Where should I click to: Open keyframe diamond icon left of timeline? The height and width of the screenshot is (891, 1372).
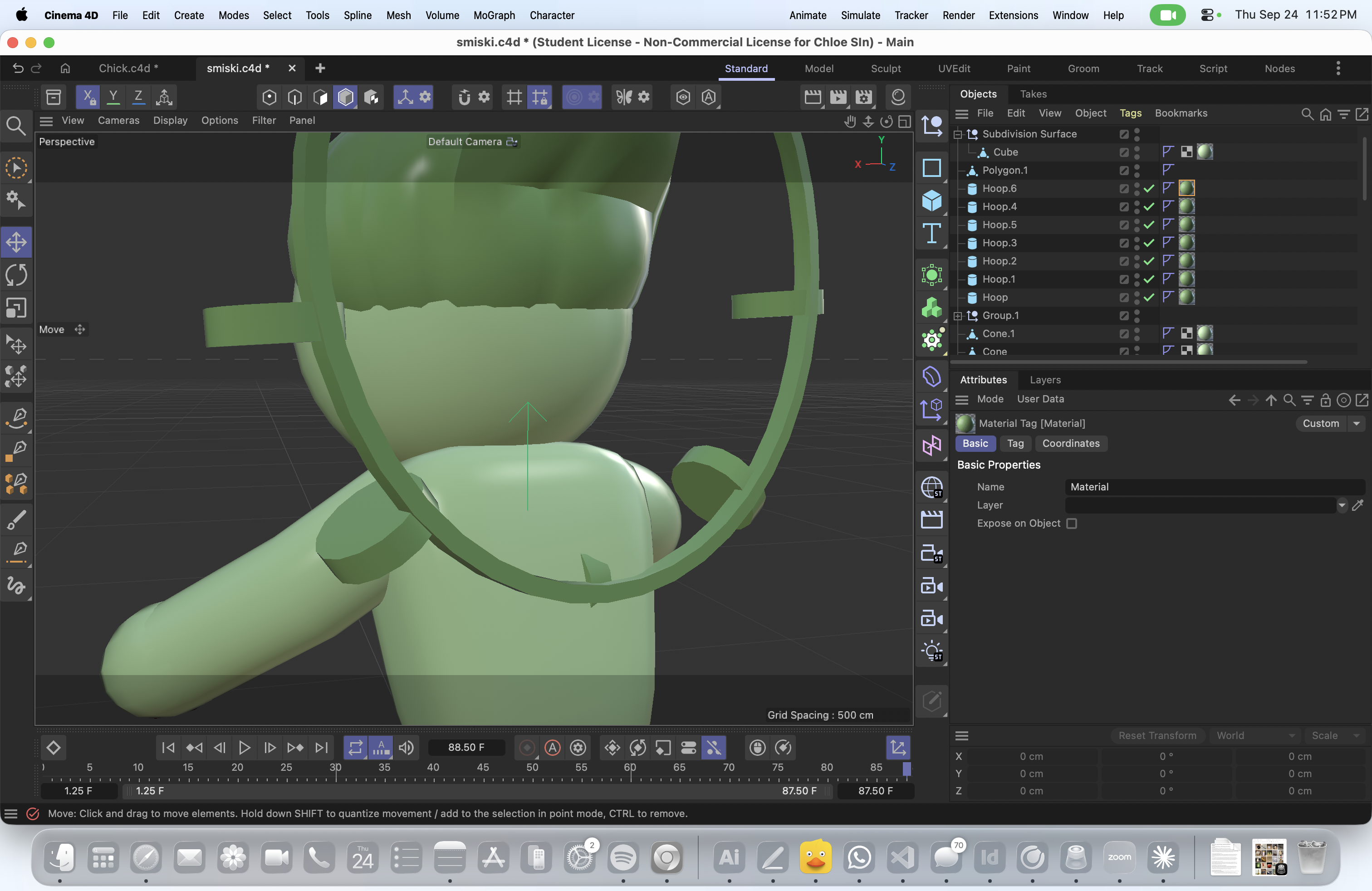coord(54,748)
